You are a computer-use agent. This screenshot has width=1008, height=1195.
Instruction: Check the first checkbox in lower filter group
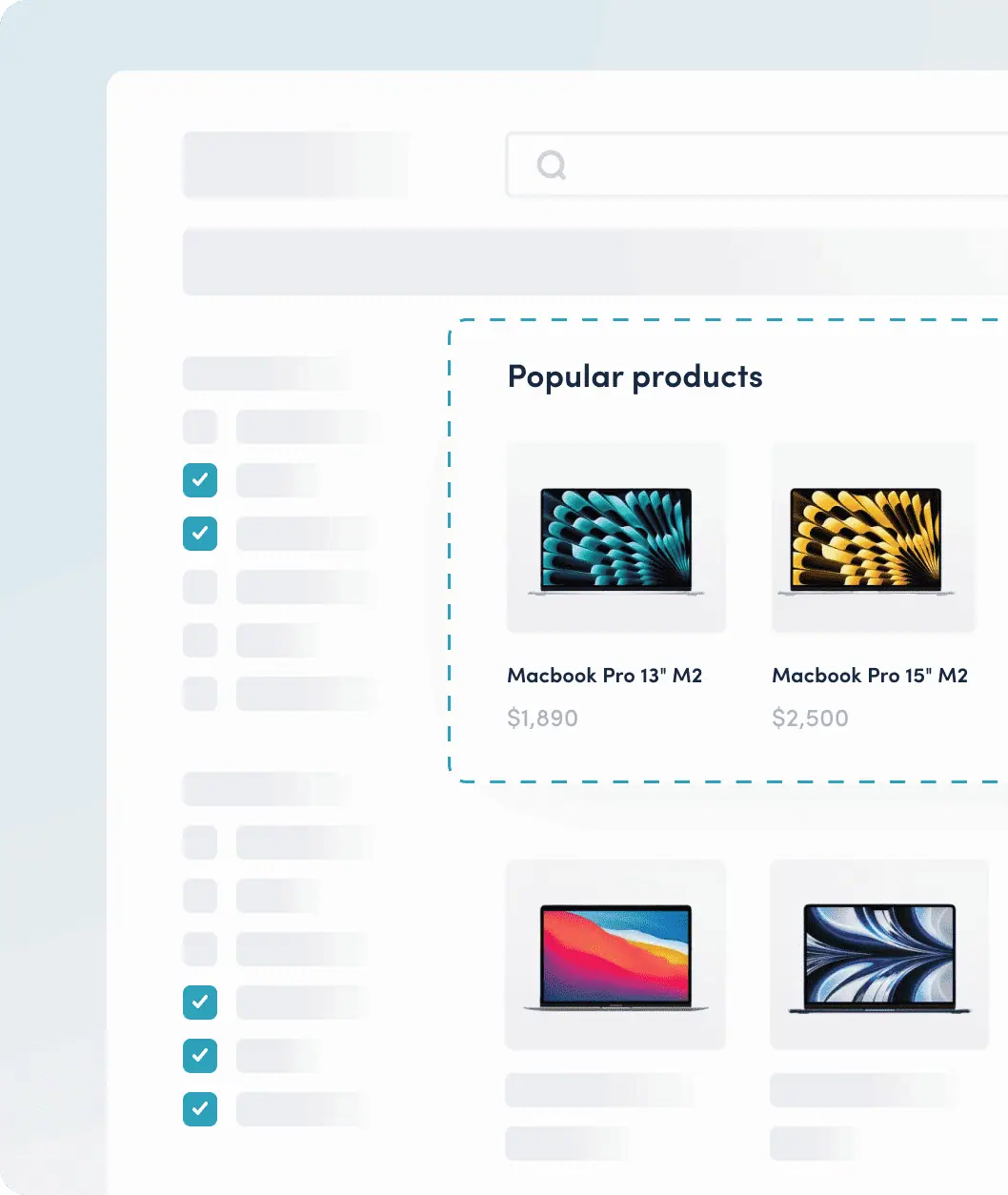click(200, 842)
